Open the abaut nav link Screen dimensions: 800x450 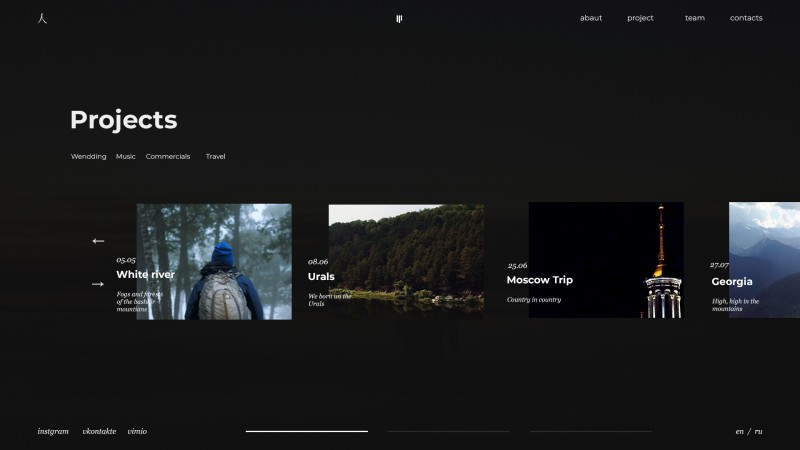tap(591, 18)
